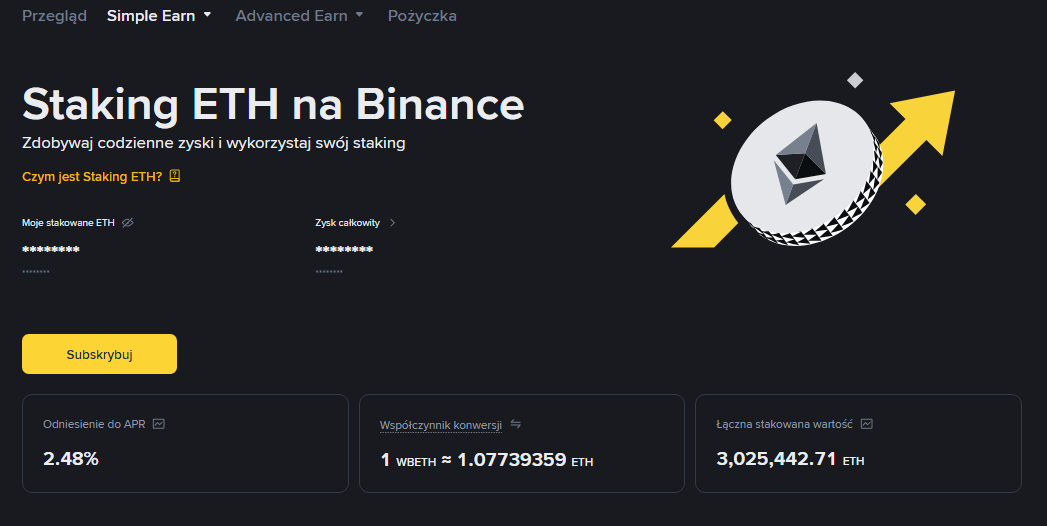1047x526 pixels.
Task: Expand the Simple Earn dropdown arrow
Action: pyautogui.click(x=207, y=15)
